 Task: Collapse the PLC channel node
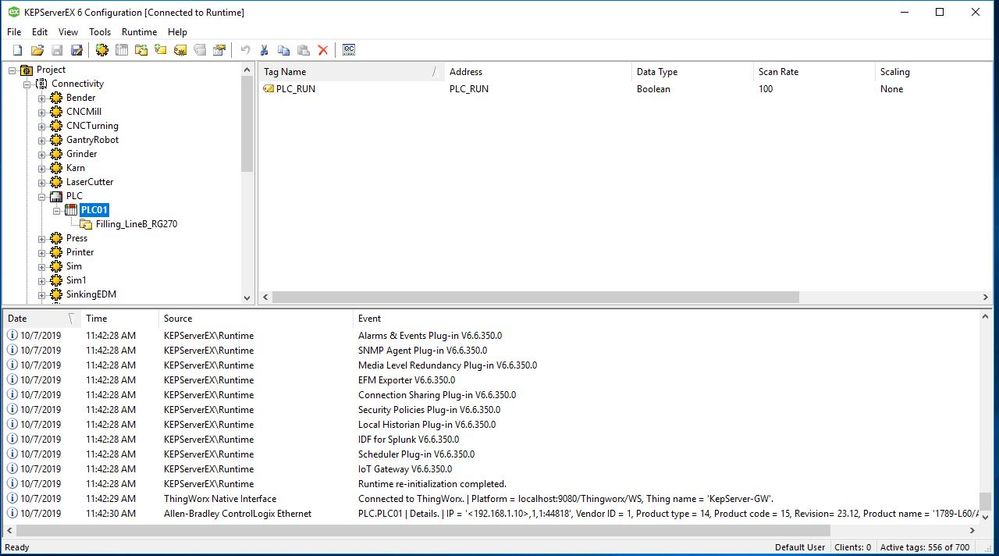pyautogui.click(x=42, y=196)
